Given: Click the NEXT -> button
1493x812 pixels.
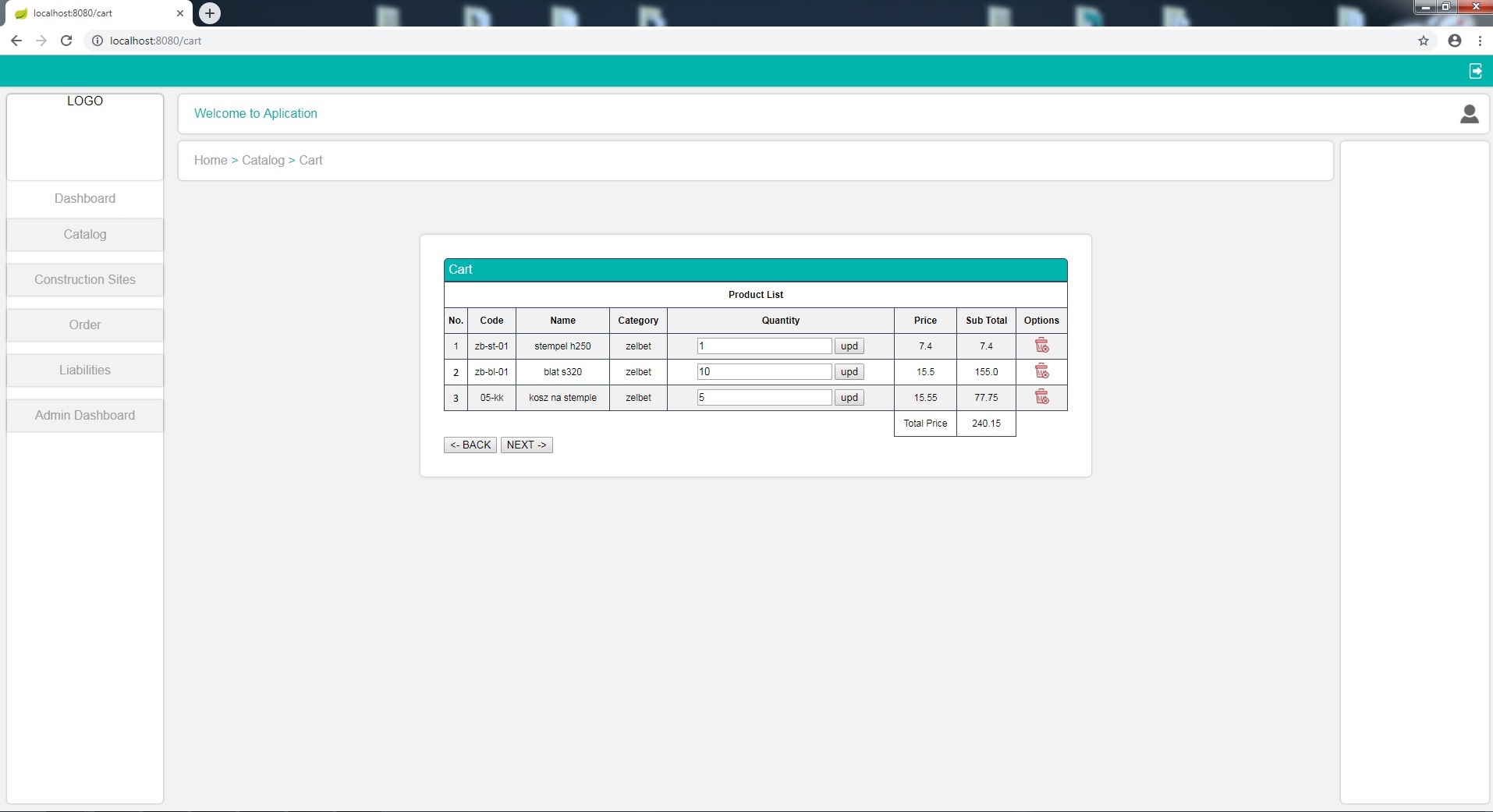Looking at the screenshot, I should coord(527,445).
